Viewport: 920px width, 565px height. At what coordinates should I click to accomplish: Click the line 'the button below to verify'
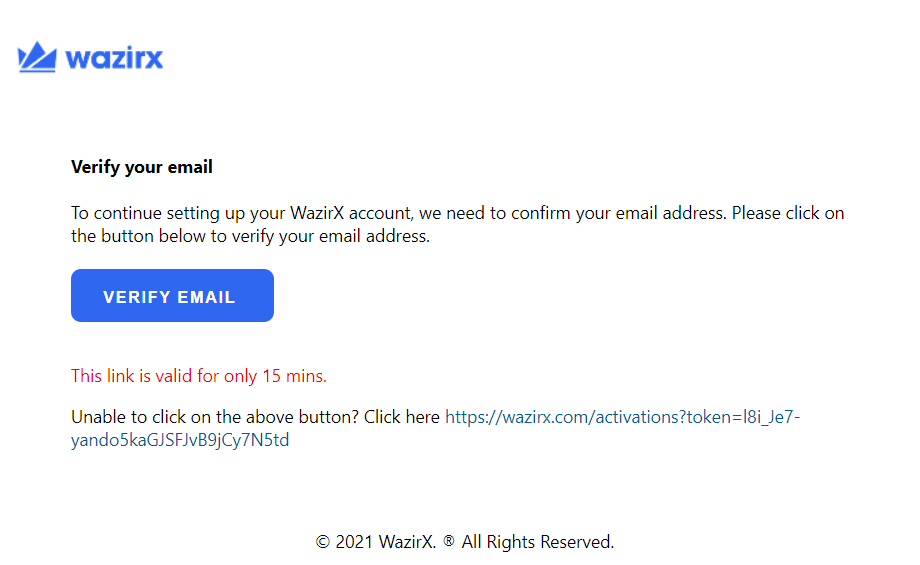click(251, 236)
